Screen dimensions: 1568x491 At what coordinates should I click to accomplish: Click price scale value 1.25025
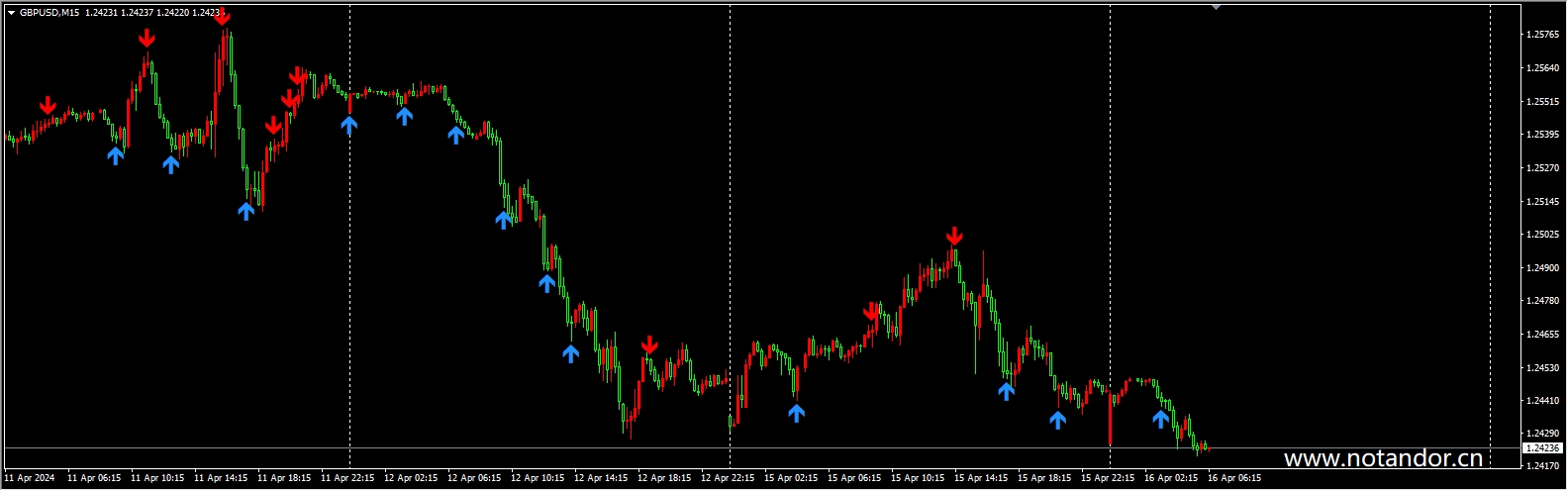pyautogui.click(x=1542, y=235)
